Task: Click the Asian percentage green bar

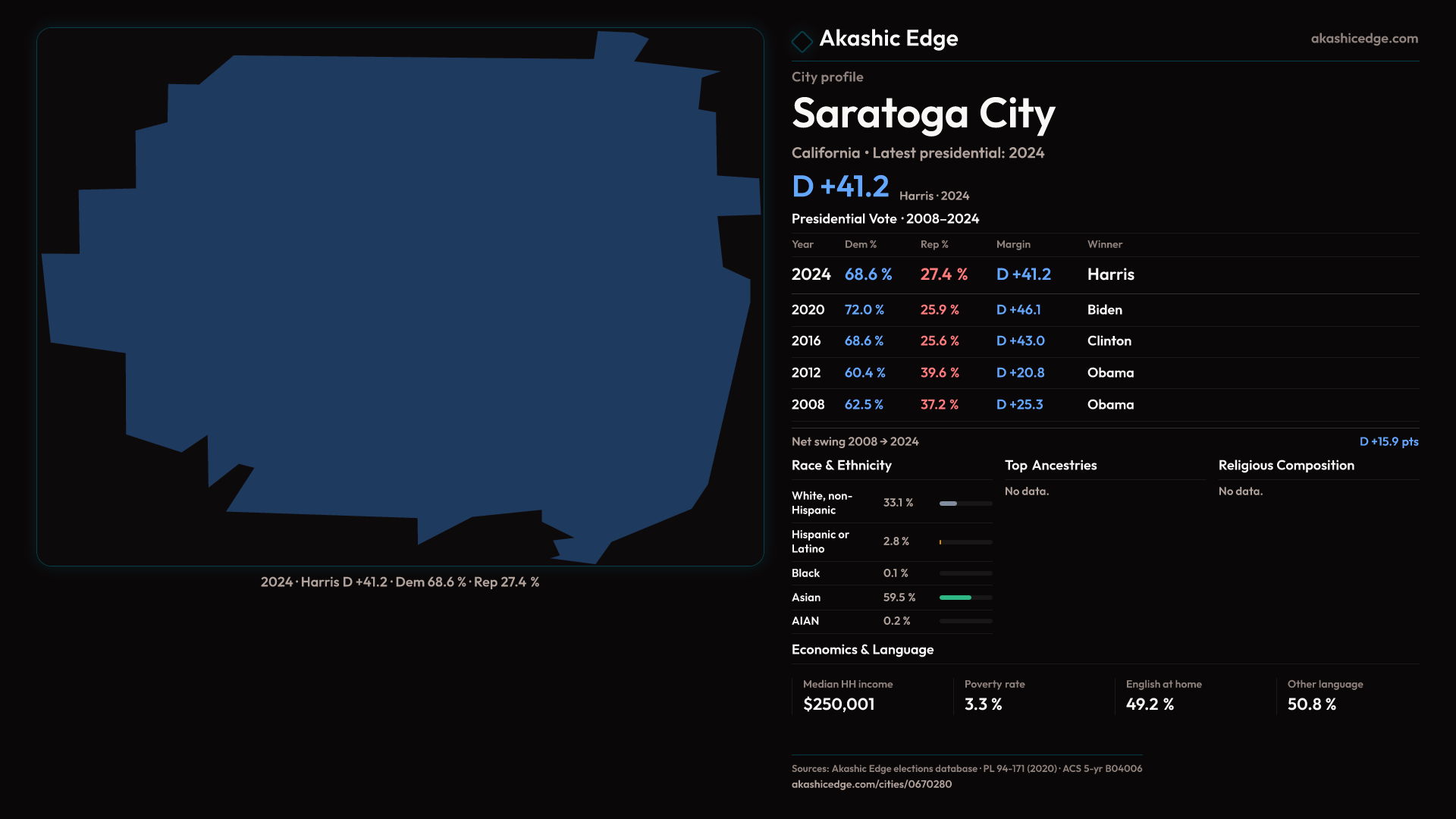Action: [x=955, y=598]
